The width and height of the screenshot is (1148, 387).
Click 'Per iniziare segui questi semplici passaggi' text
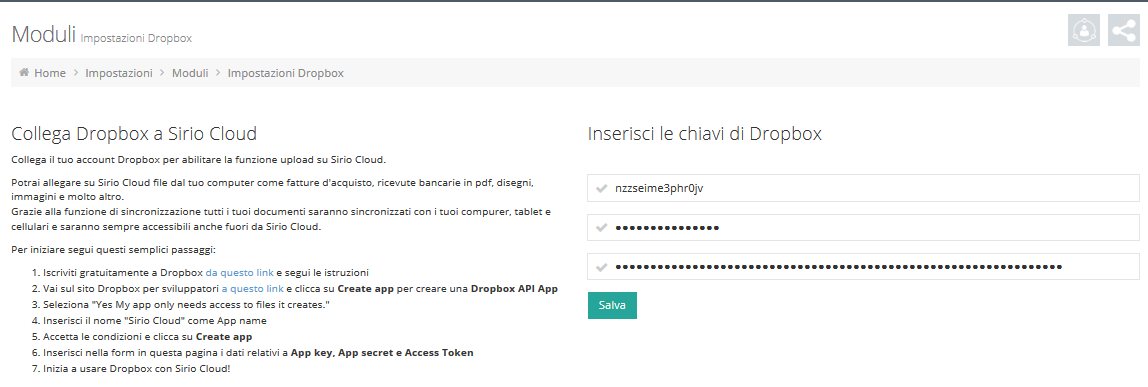pos(113,250)
